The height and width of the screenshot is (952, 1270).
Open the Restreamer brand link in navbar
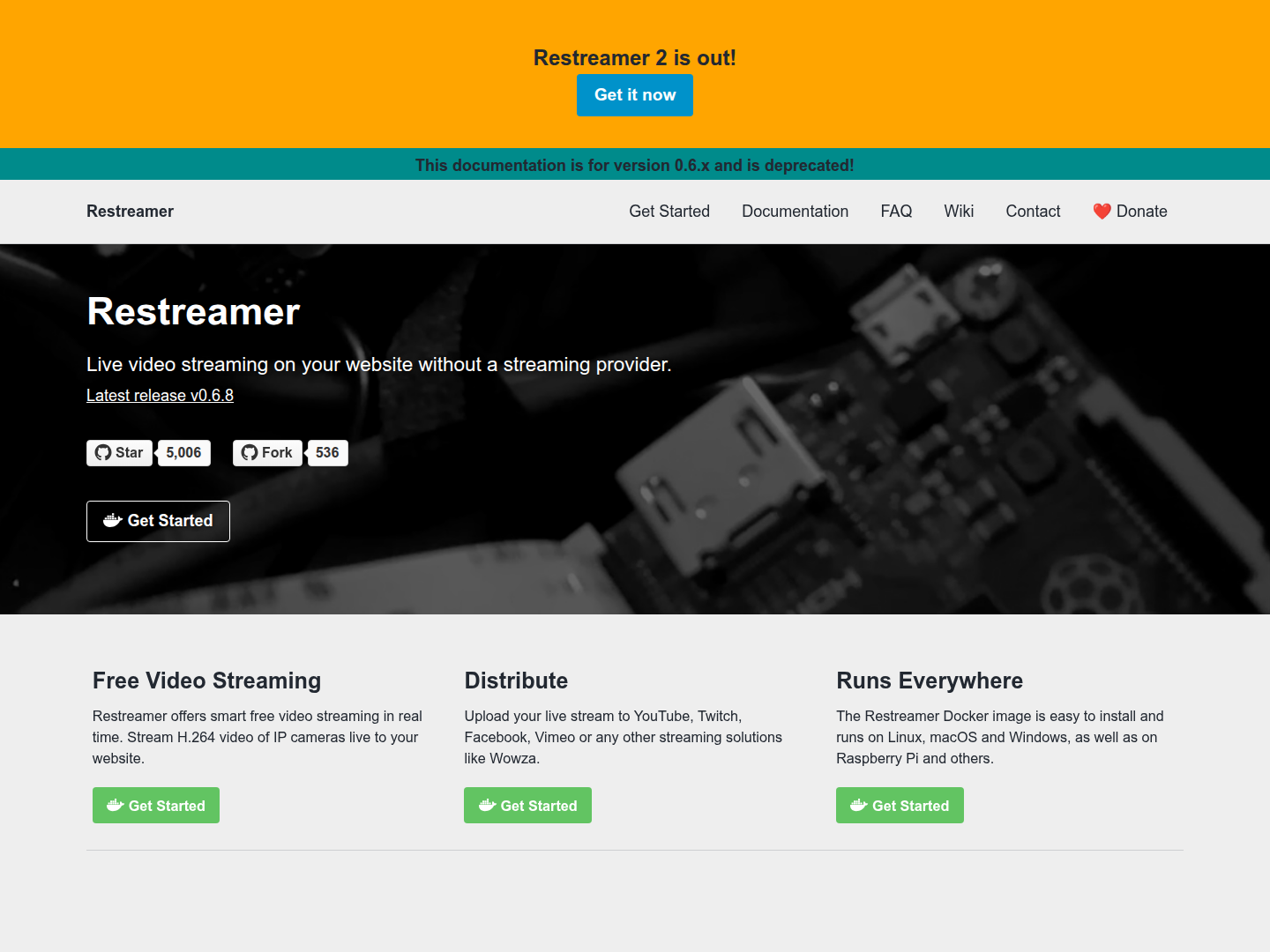130,212
